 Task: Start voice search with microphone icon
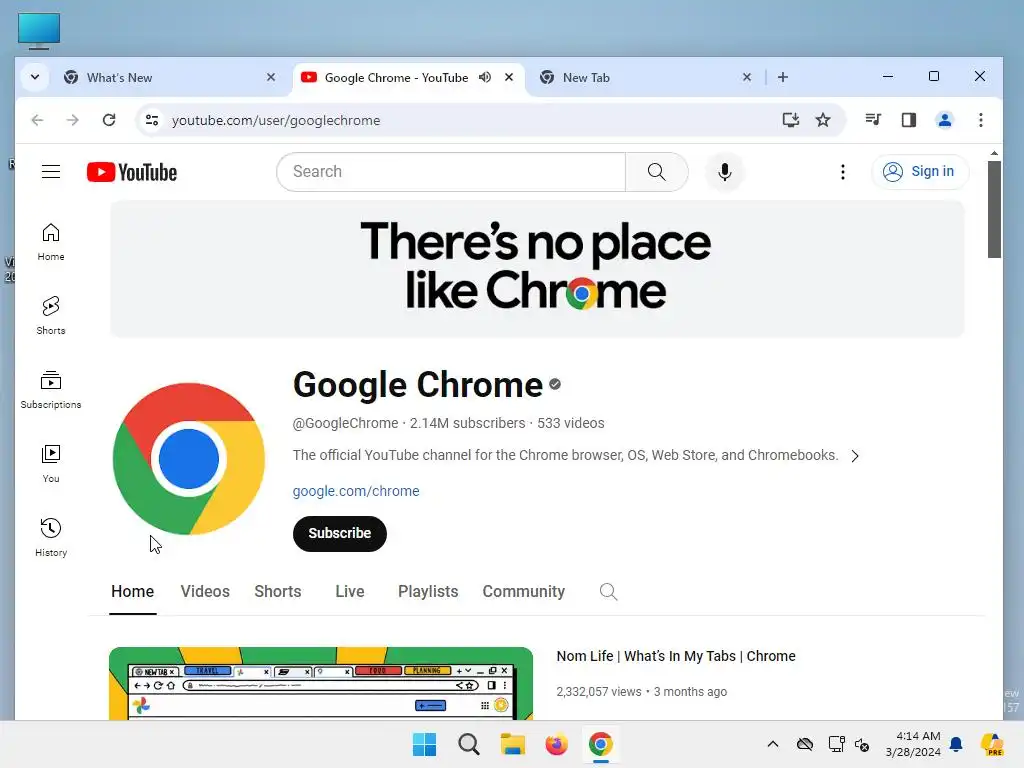724,172
